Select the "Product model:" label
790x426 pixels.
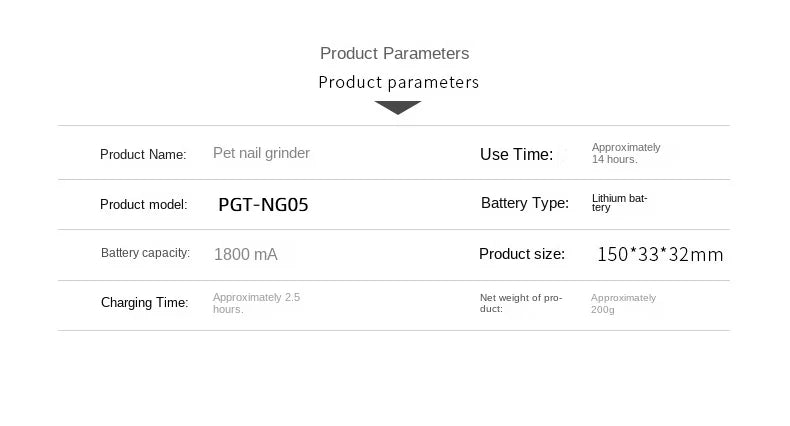pos(143,204)
